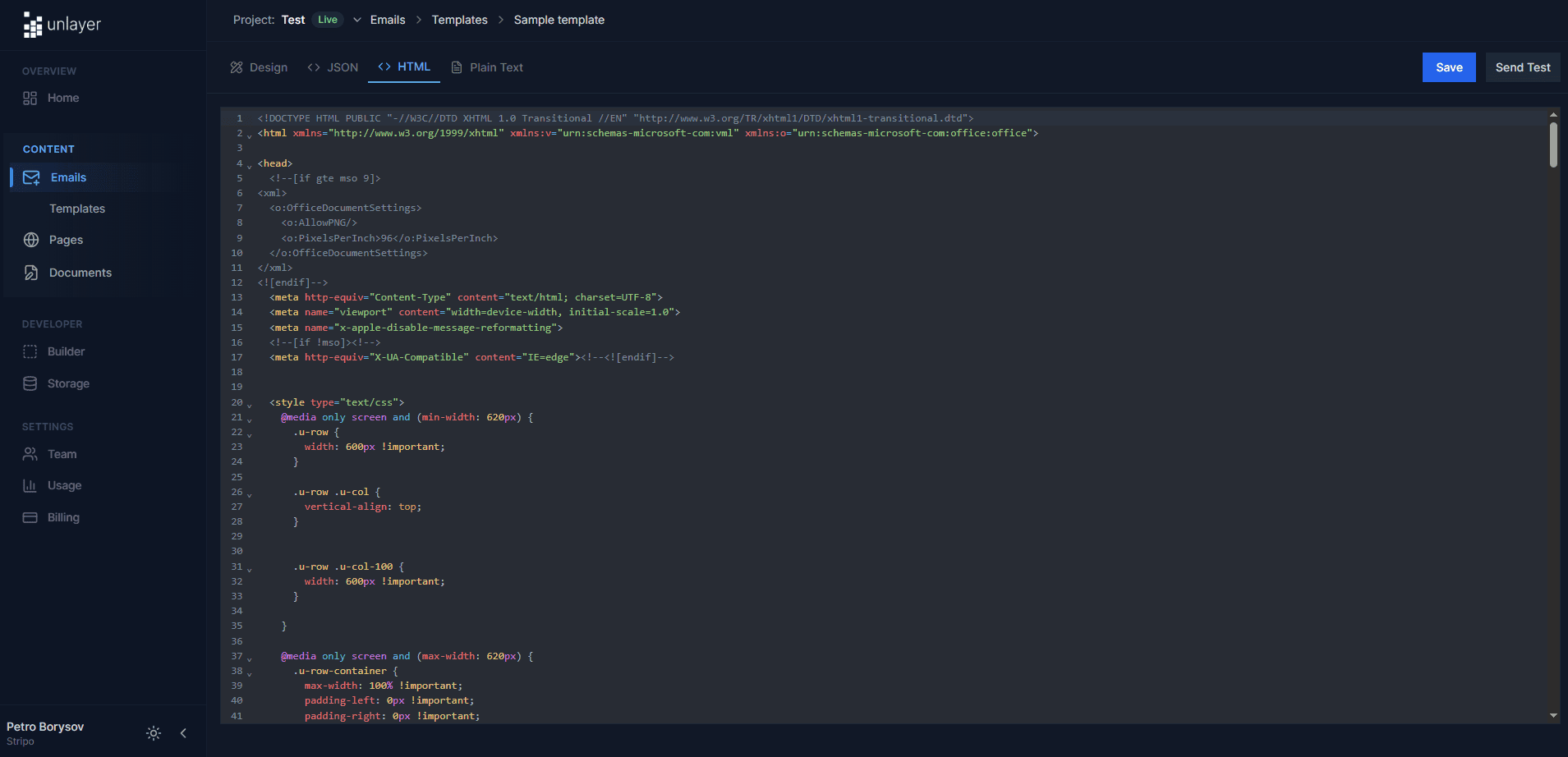This screenshot has height=757, width=1568.
Task: Click the viewport meta tag line
Action: pos(475,312)
